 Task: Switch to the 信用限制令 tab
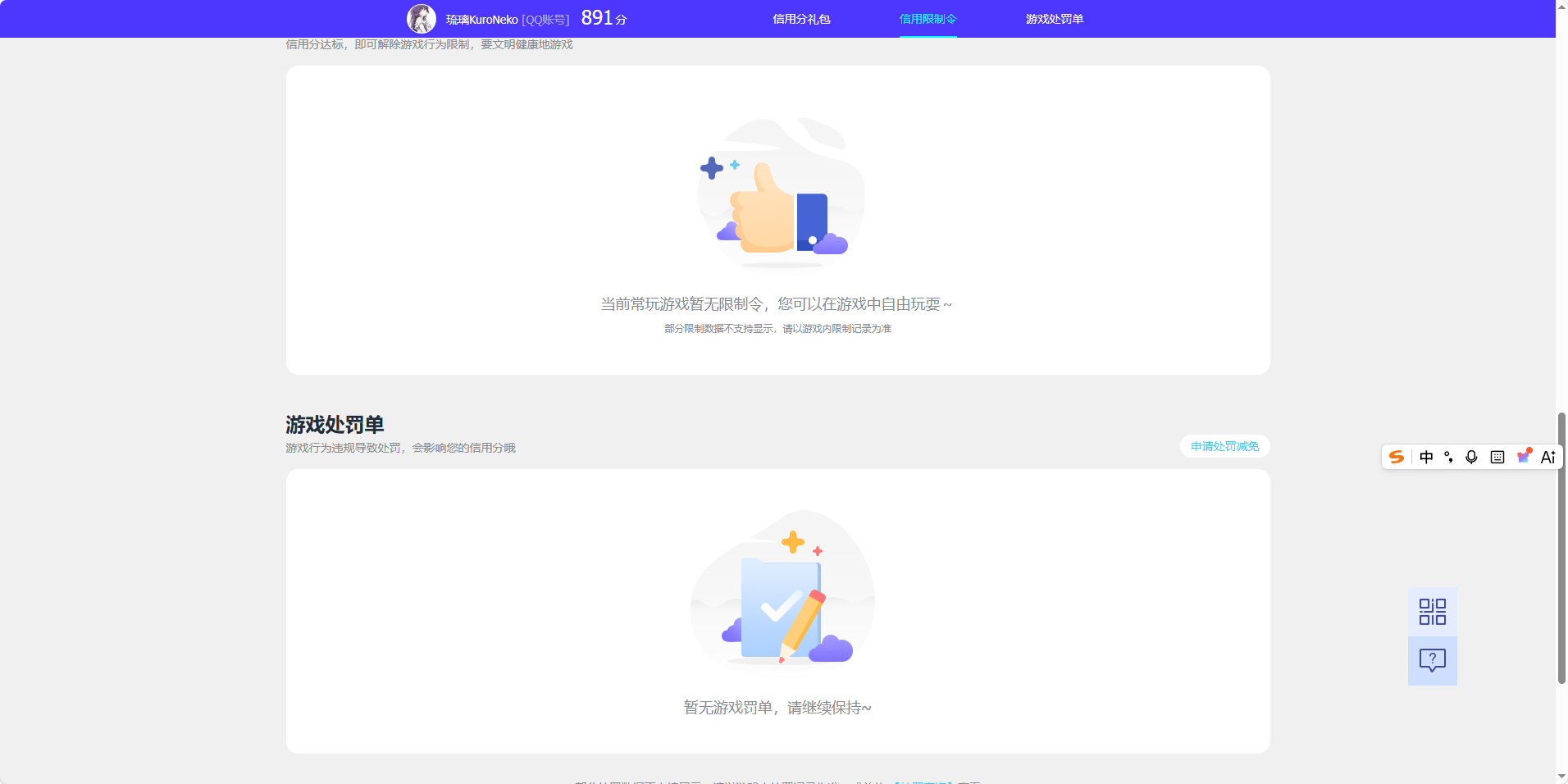[928, 19]
